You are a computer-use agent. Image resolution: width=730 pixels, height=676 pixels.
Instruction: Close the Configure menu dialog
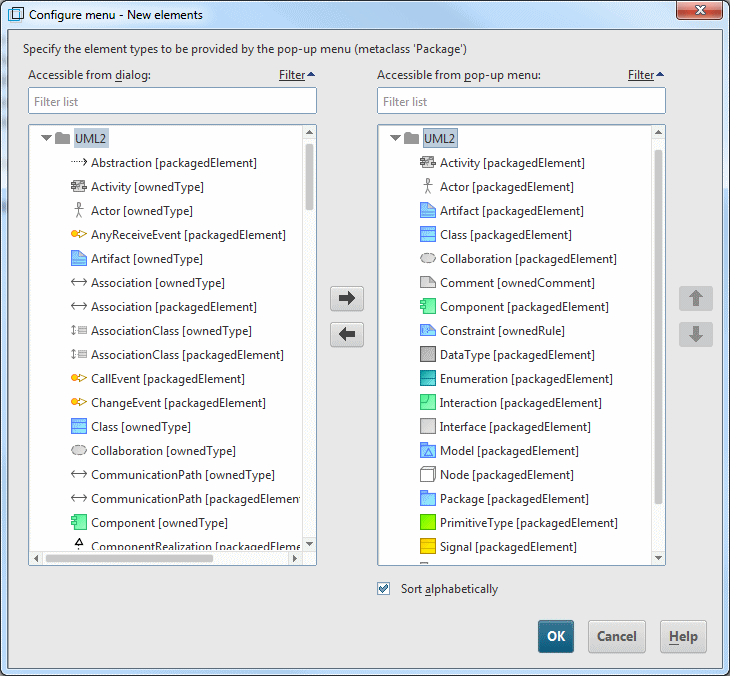[x=700, y=10]
